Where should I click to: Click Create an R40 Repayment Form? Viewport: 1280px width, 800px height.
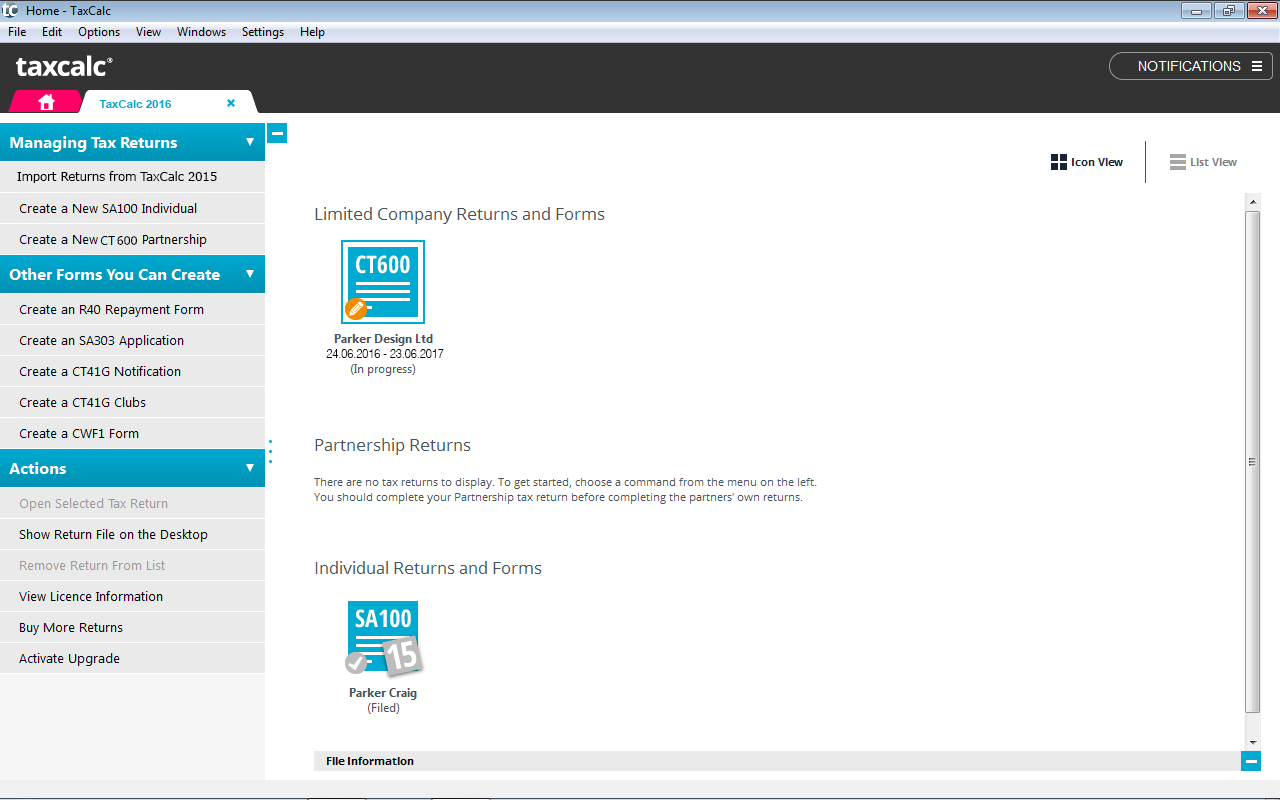[111, 310]
